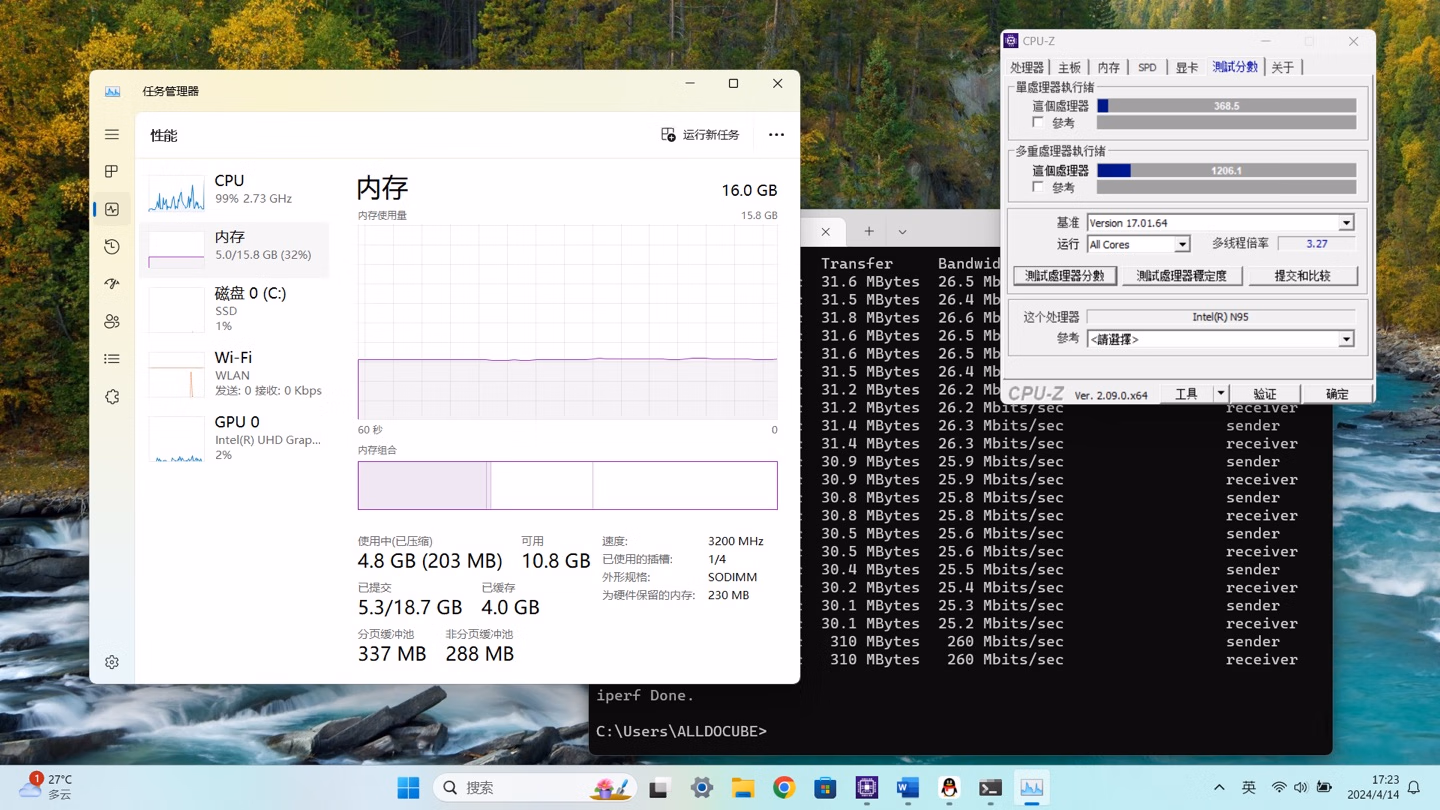Open Services page in Task Manager sidebar
This screenshot has height=810, width=1440.
(x=112, y=397)
